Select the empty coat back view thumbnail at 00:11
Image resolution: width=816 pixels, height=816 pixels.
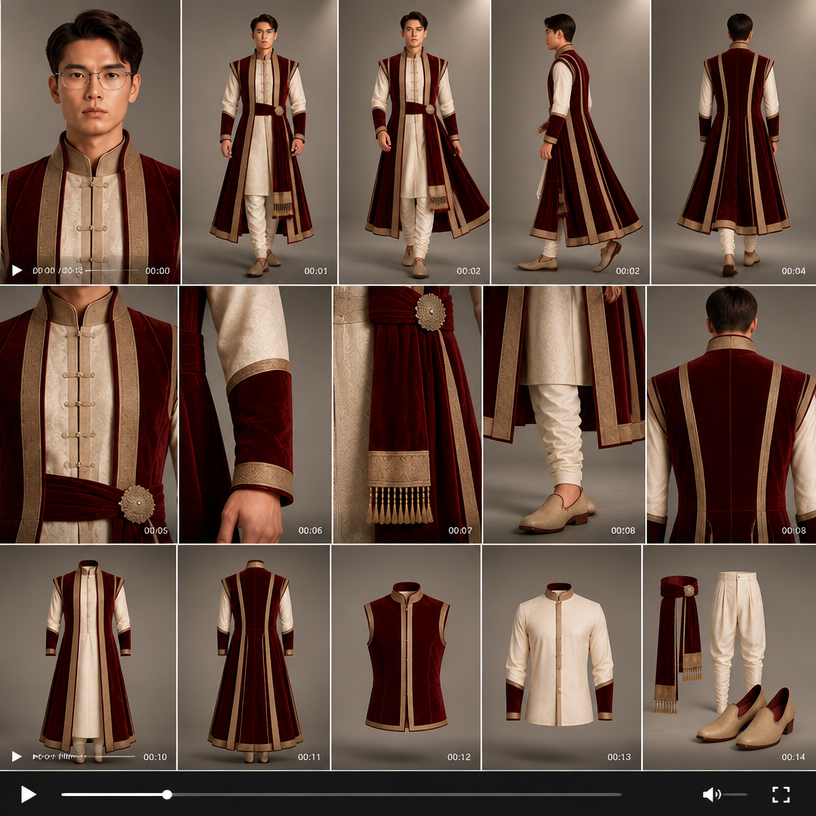point(254,657)
